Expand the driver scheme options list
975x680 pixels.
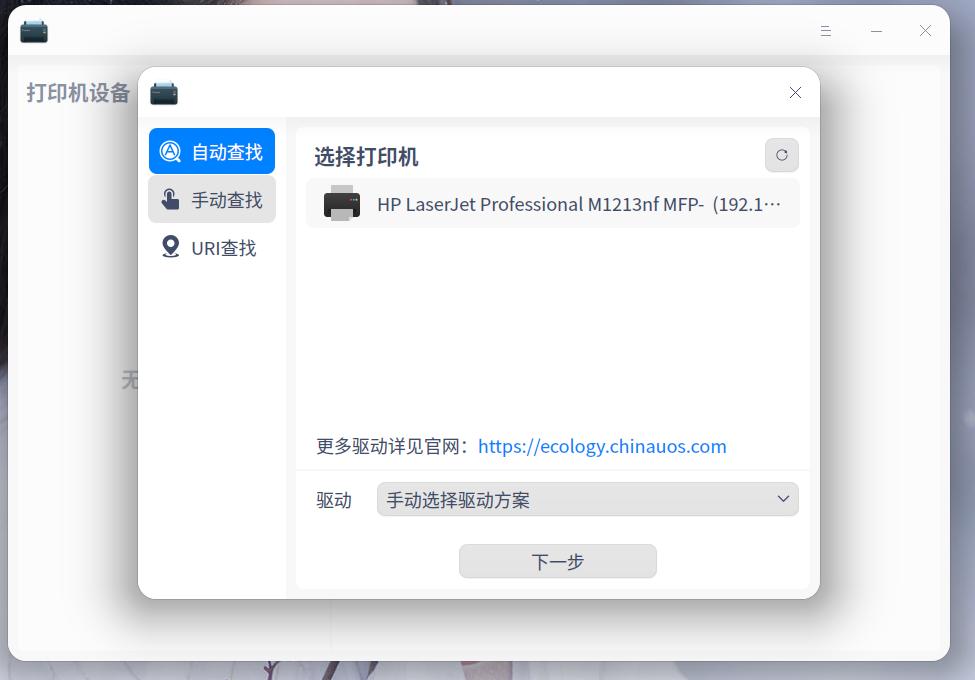(x=586, y=499)
